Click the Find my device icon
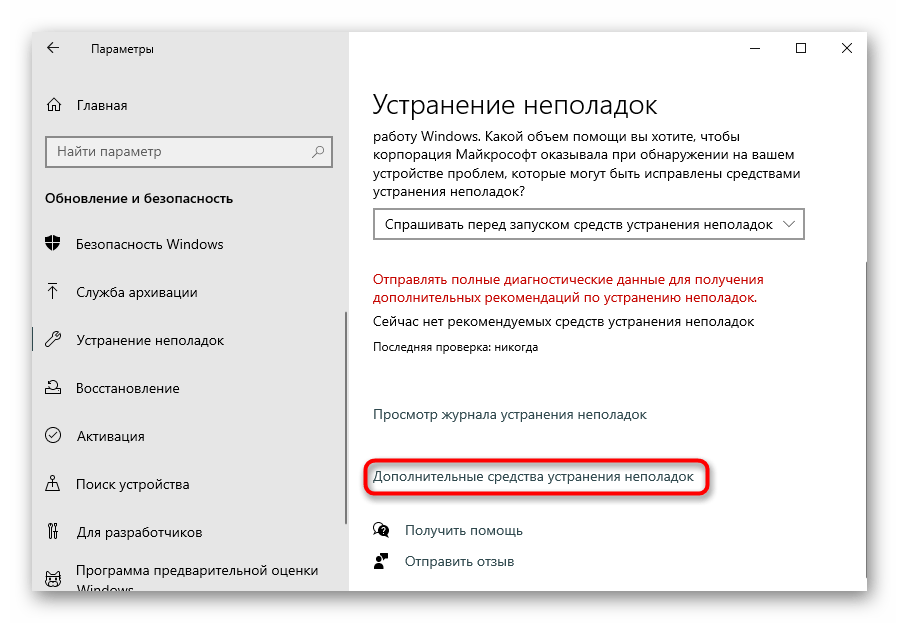899x623 pixels. click(x=53, y=484)
